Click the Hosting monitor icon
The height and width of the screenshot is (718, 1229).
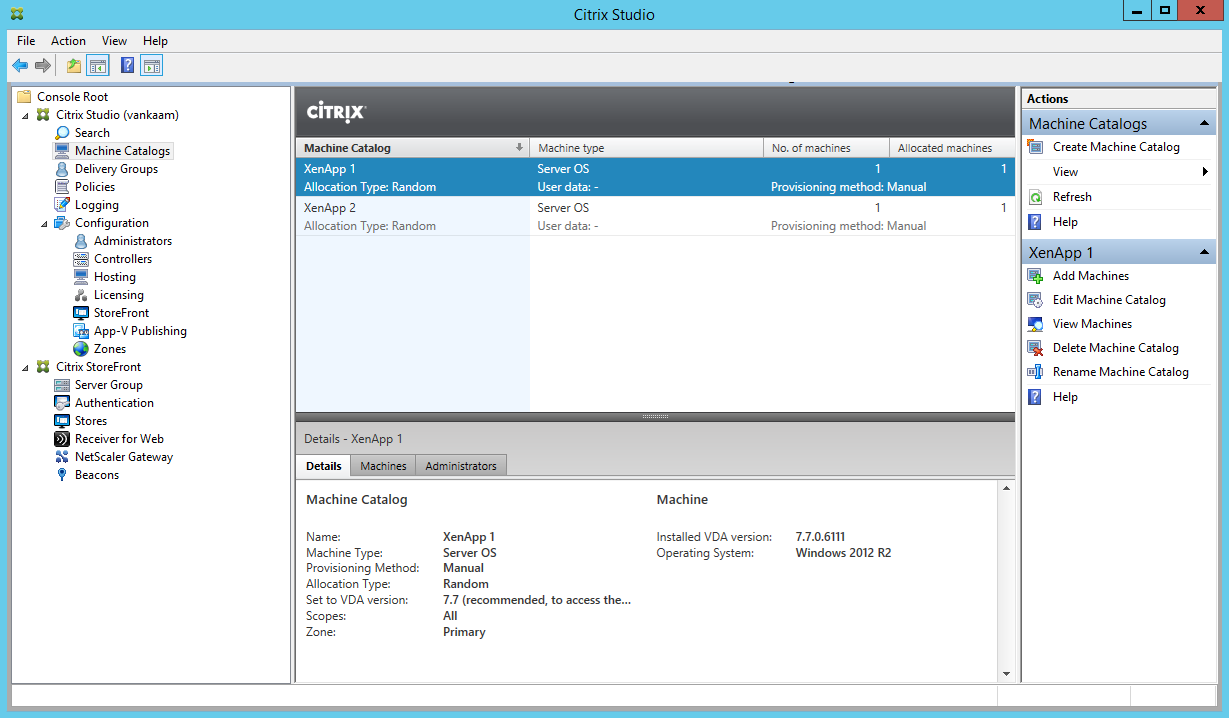(x=81, y=277)
